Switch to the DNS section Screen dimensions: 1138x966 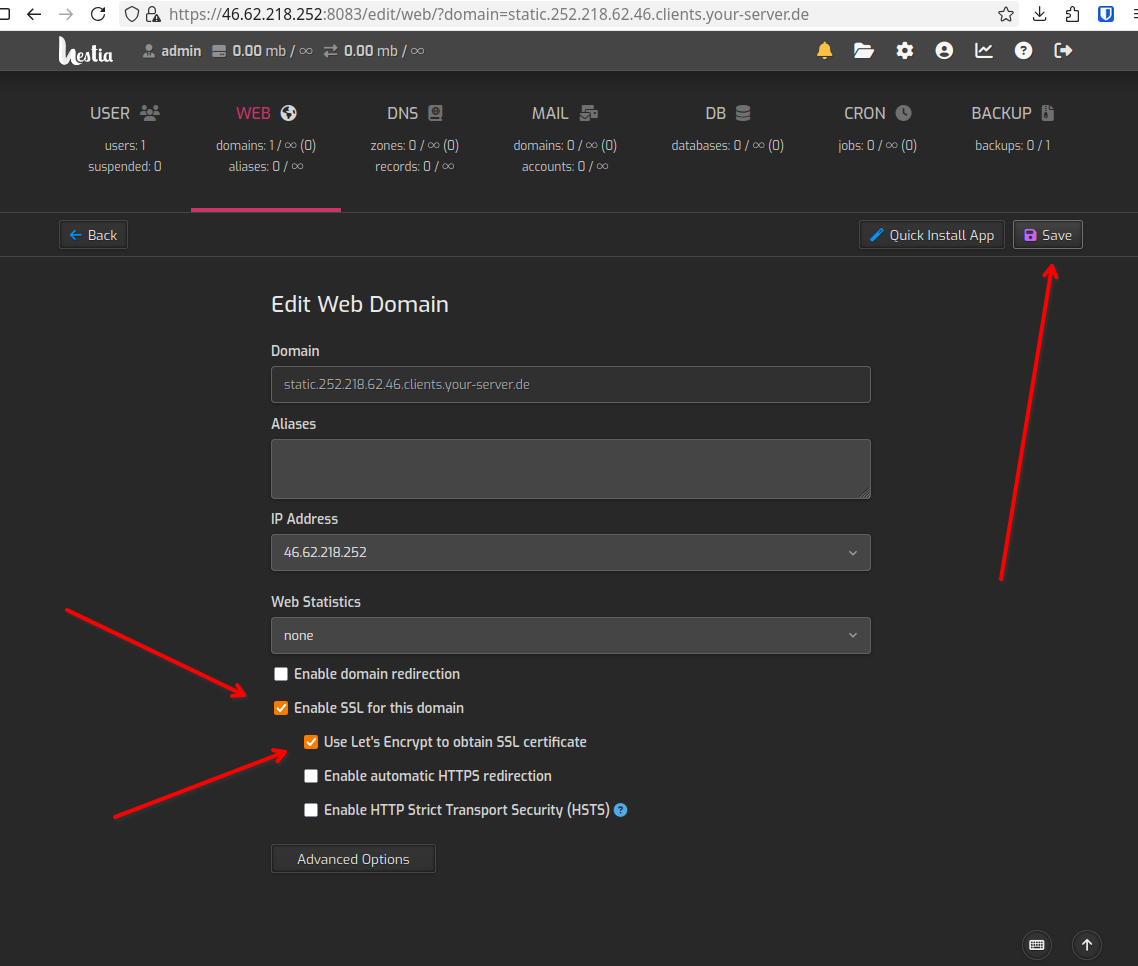coord(415,113)
